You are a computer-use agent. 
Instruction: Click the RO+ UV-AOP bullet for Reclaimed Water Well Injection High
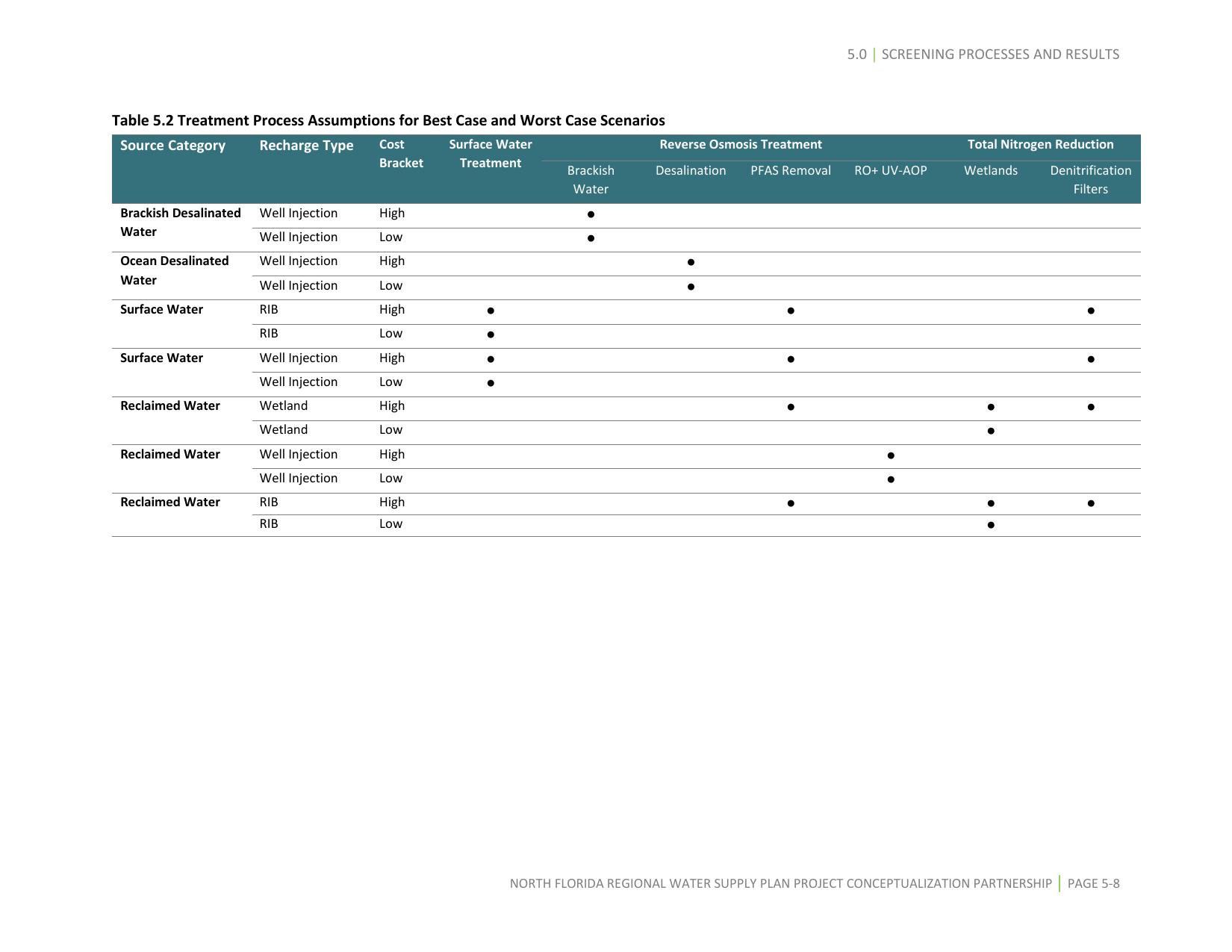(890, 455)
